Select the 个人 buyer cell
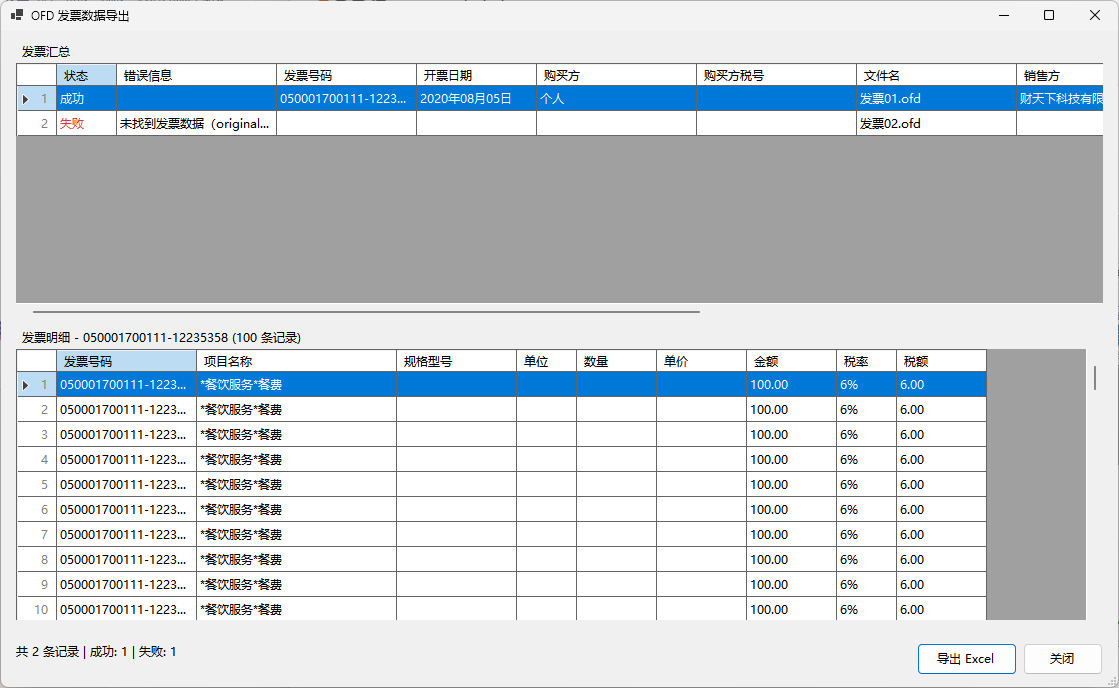Viewport: 1119px width, 688px height. [616, 98]
